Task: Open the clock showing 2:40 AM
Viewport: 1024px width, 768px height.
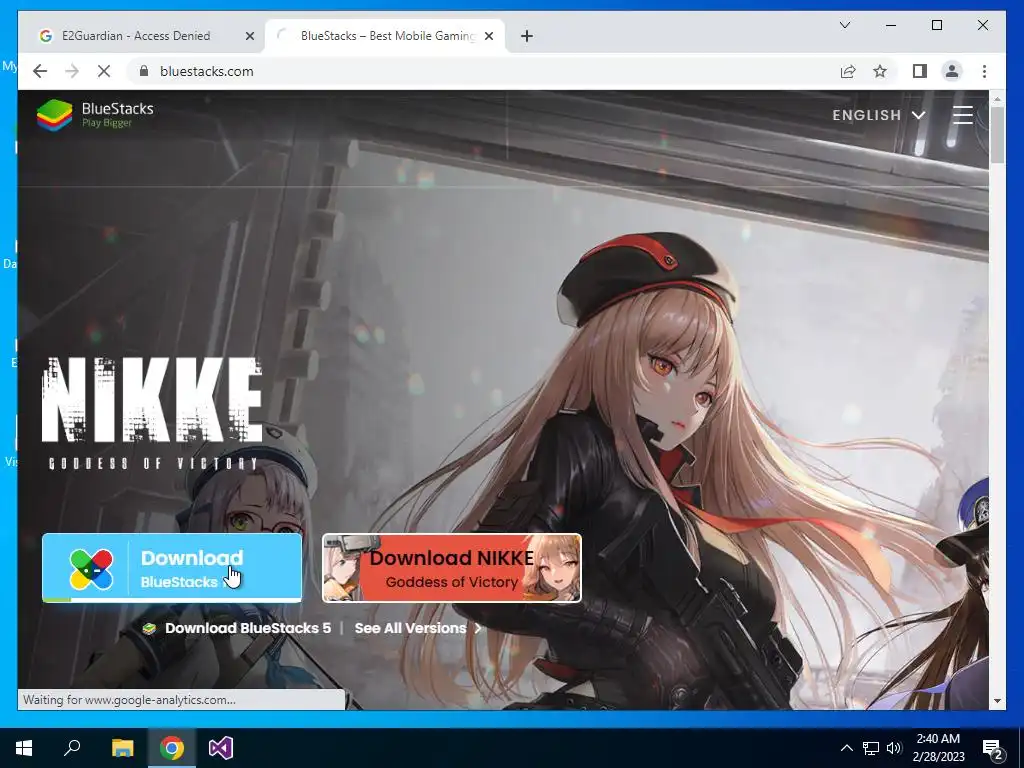Action: click(938, 748)
